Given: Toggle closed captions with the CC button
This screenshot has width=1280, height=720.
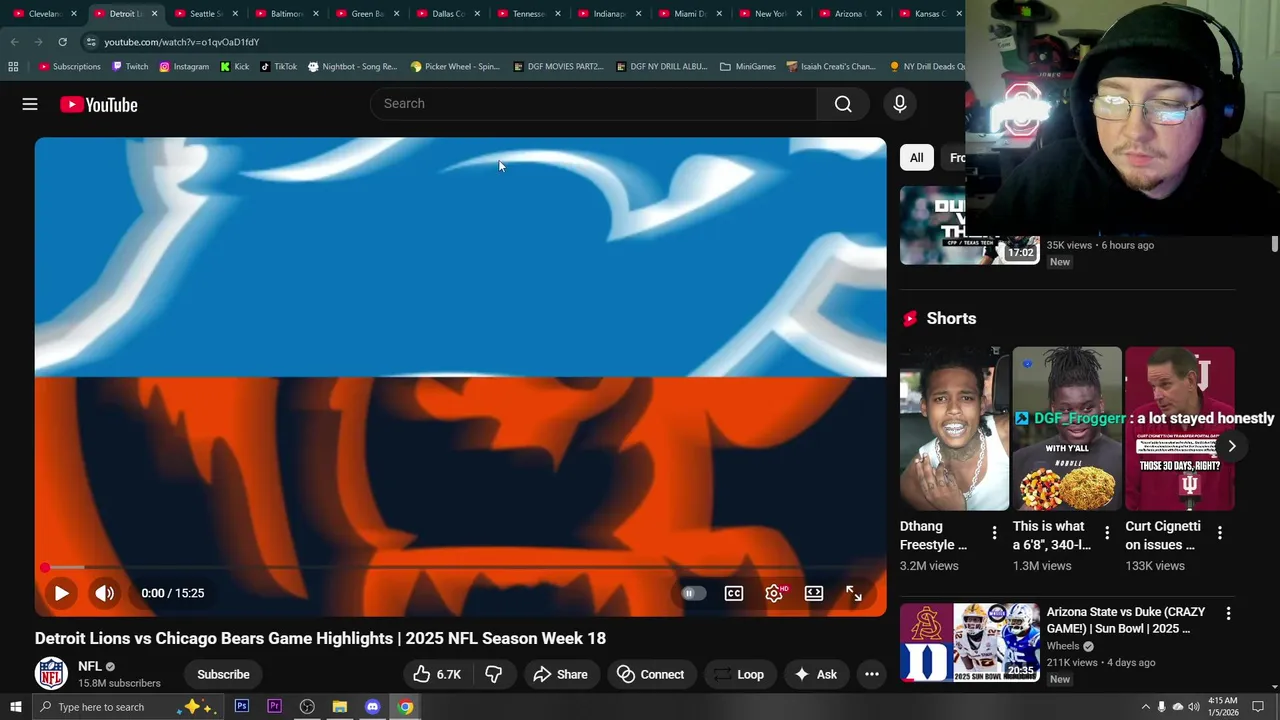Looking at the screenshot, I should click(734, 593).
